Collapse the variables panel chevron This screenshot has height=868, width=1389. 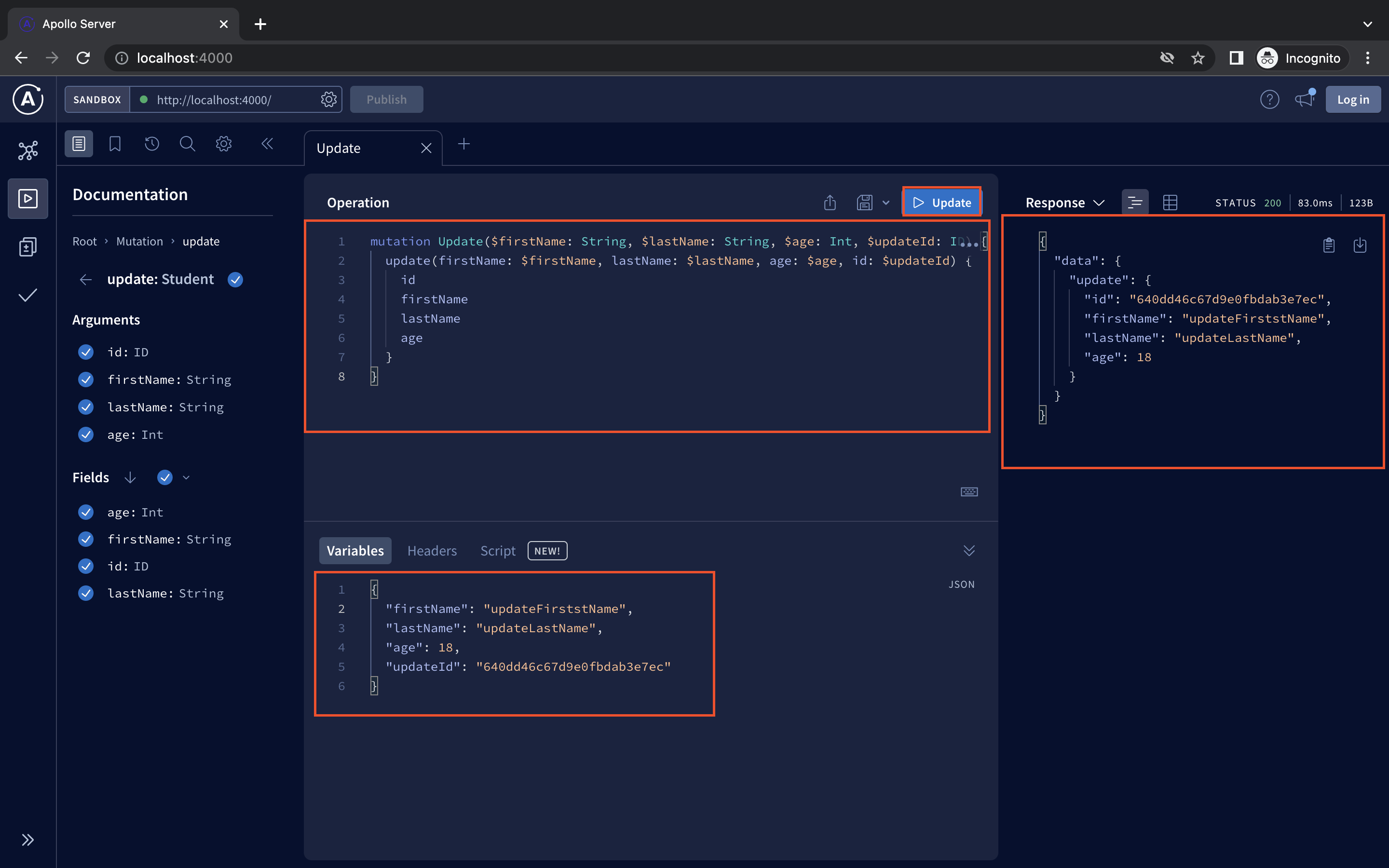click(969, 551)
